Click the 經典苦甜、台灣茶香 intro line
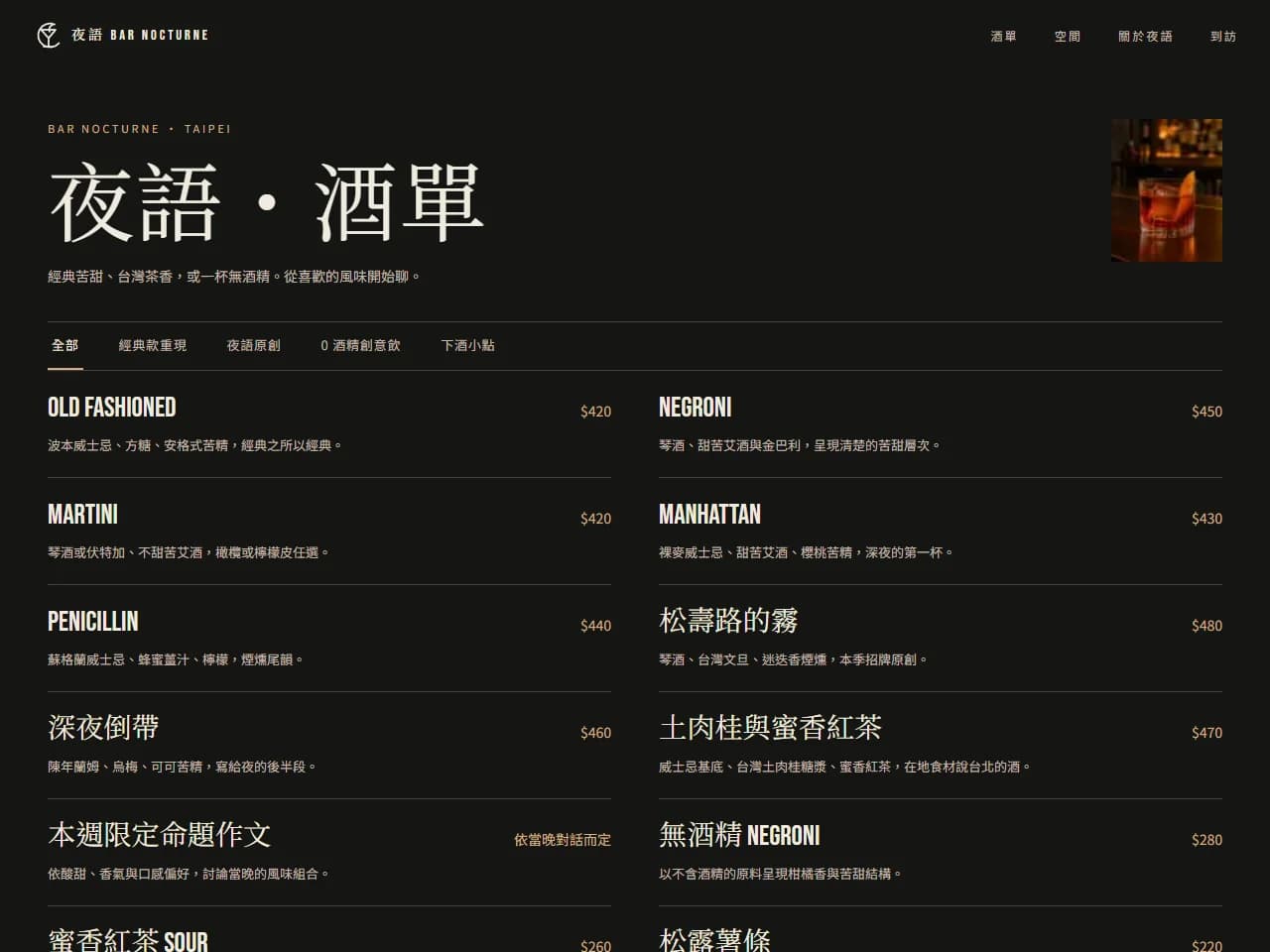The height and width of the screenshot is (952, 1270). point(234,277)
